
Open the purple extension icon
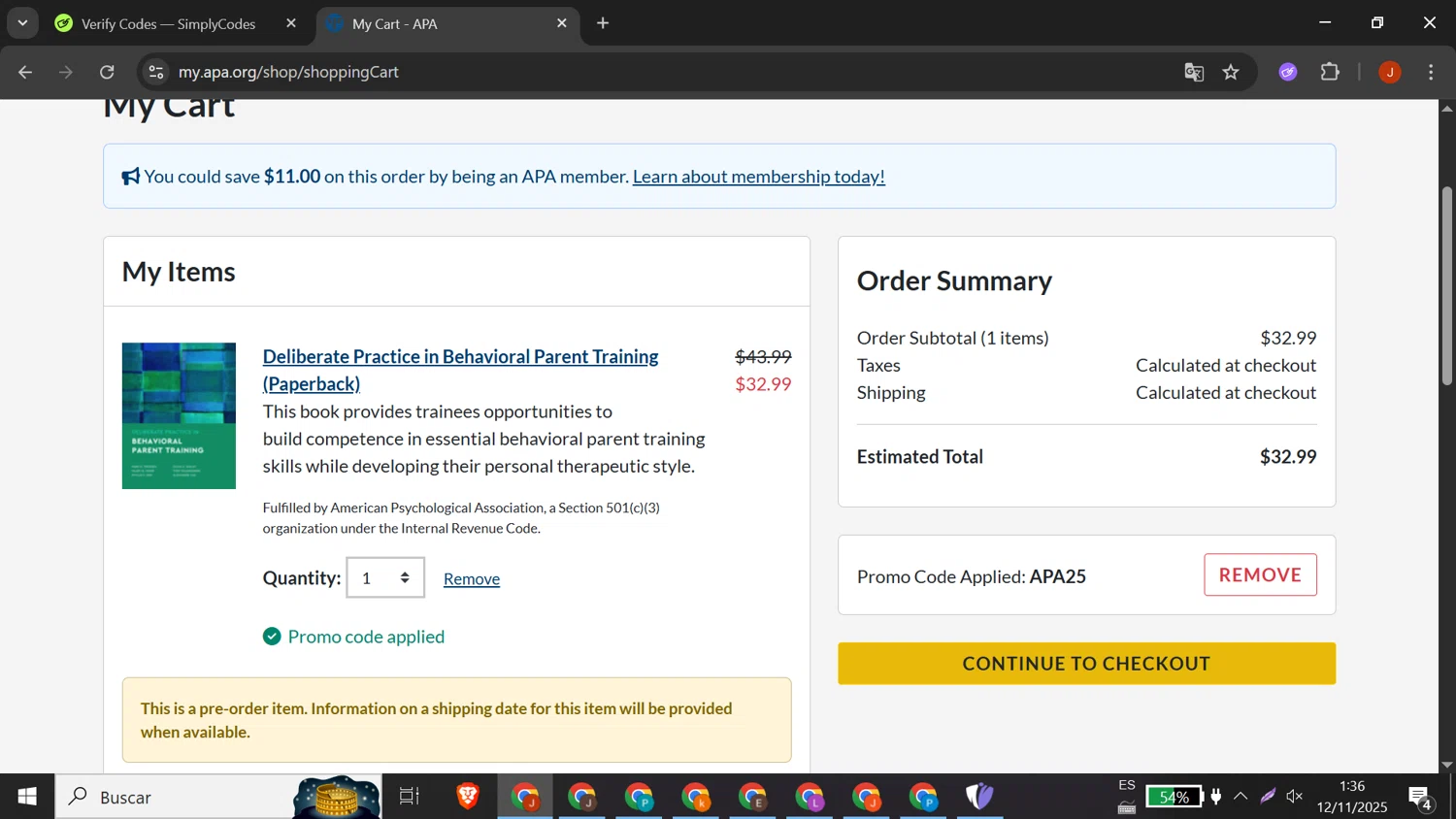pos(1288,72)
